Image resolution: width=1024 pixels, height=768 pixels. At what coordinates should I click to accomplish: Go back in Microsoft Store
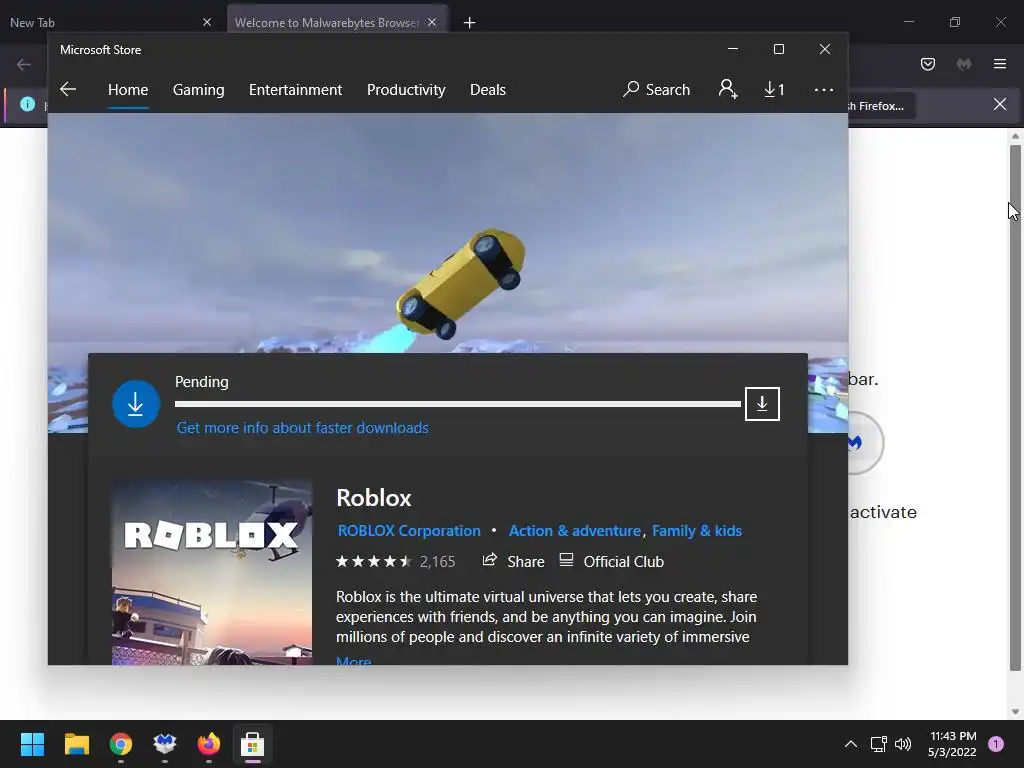click(x=68, y=89)
